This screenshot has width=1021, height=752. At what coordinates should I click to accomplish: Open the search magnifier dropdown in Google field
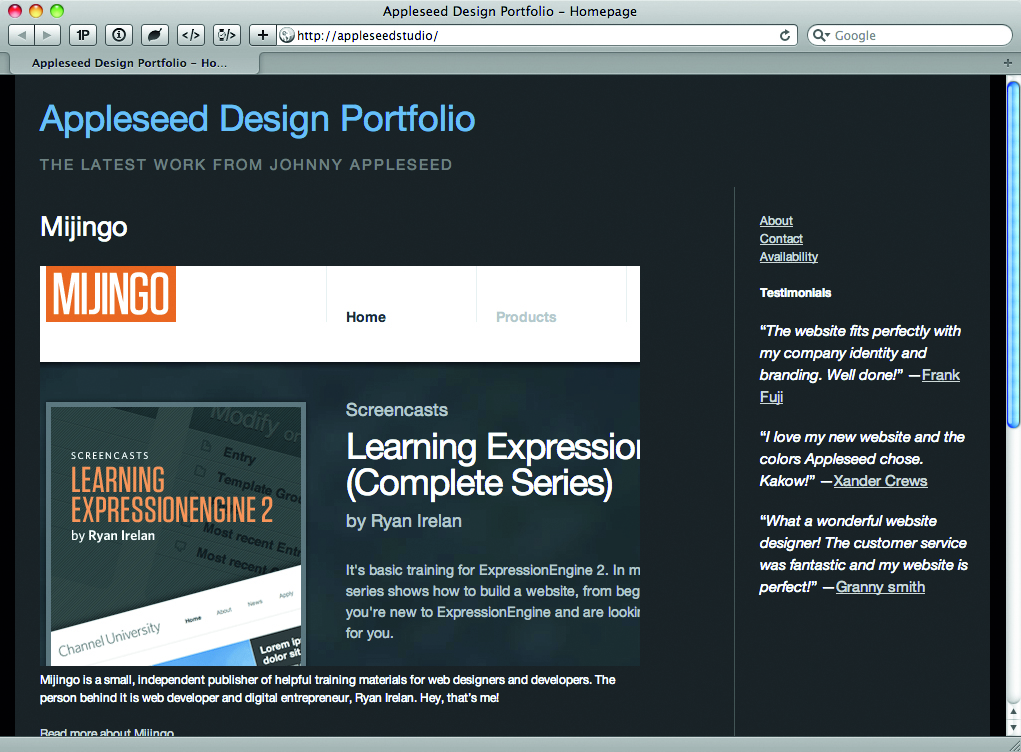coord(821,35)
